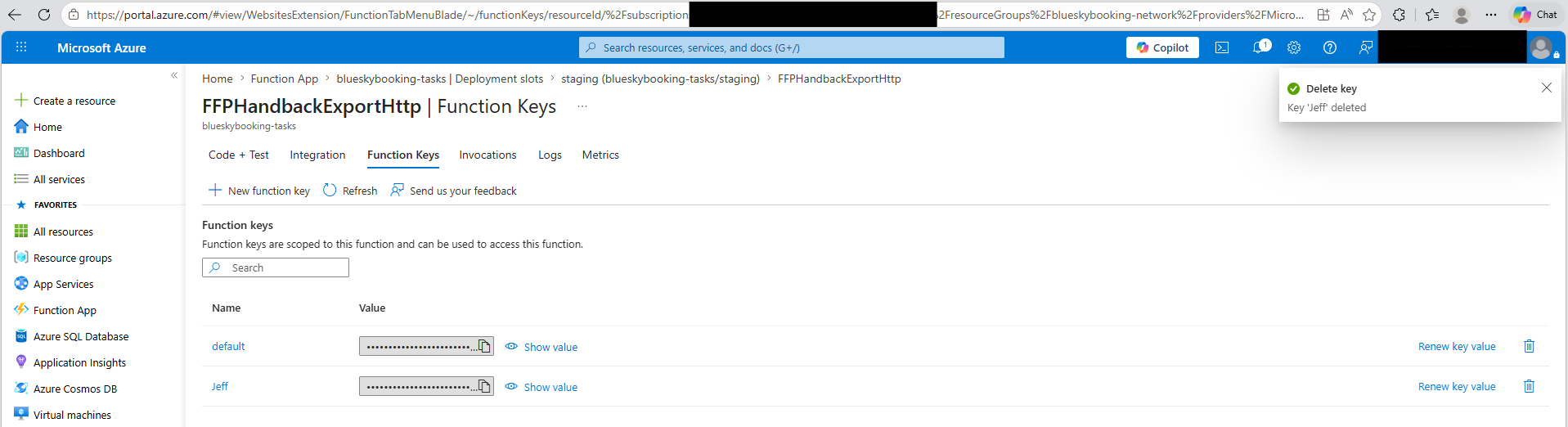Screen dimensions: 1568x427
Task: Open the Azure portal menu waffle icon
Action: click(x=21, y=47)
